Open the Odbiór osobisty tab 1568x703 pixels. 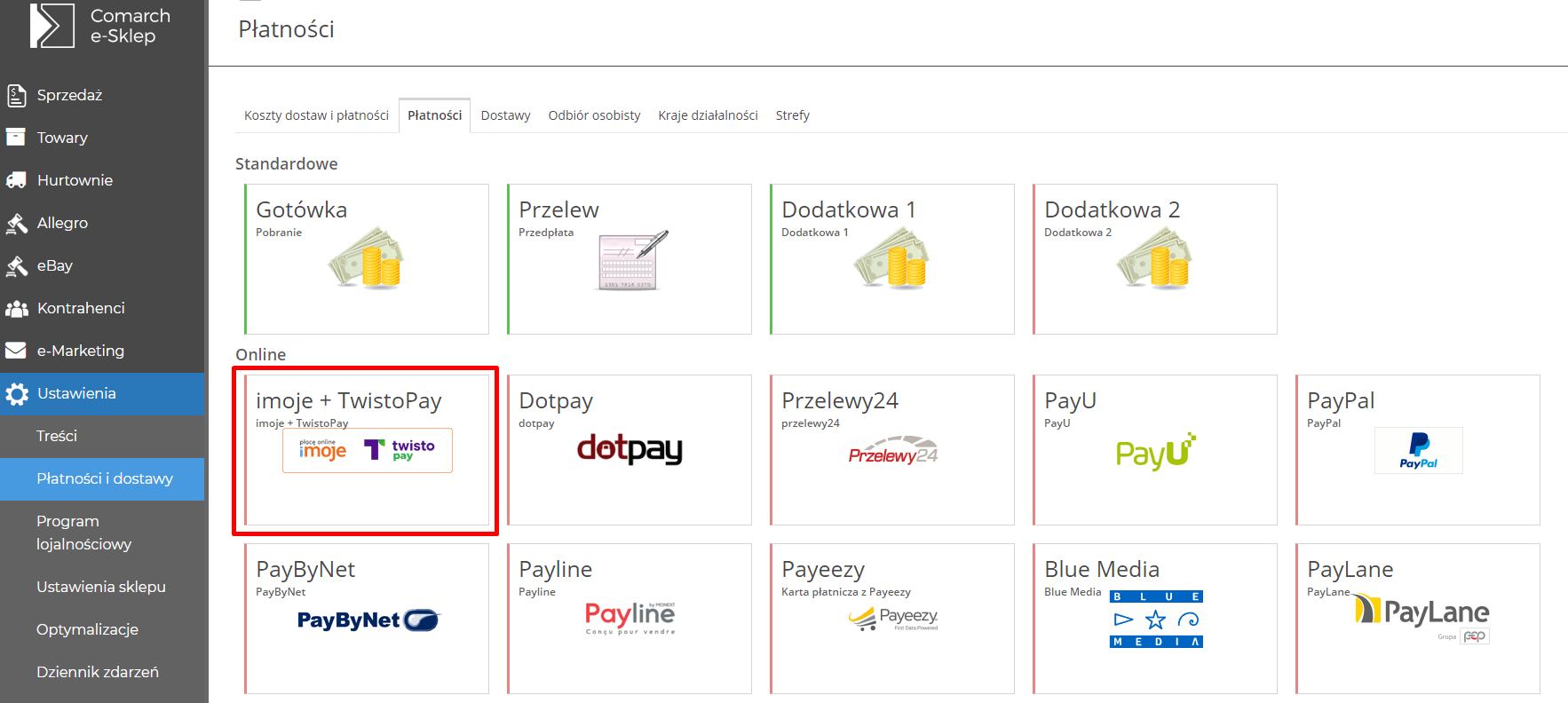(x=594, y=115)
